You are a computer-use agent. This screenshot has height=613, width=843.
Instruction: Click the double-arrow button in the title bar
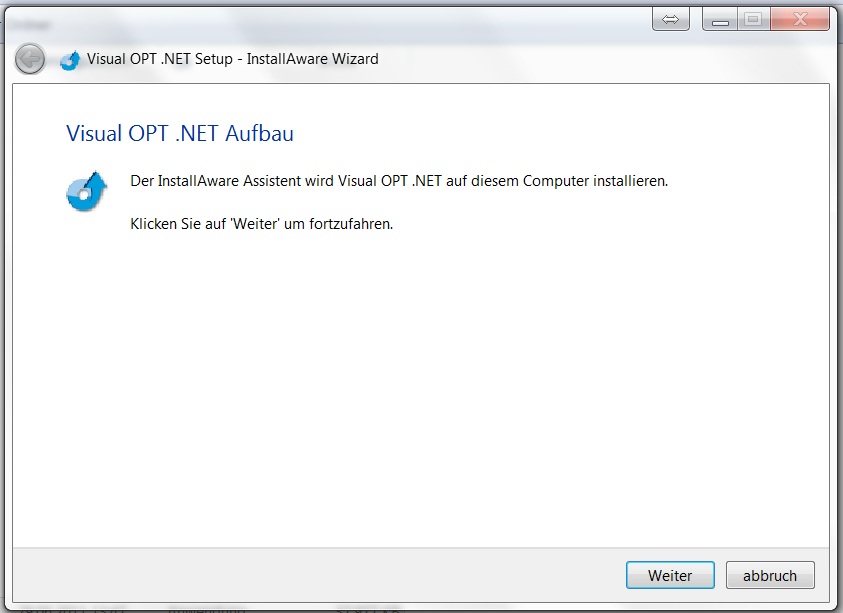coord(670,20)
